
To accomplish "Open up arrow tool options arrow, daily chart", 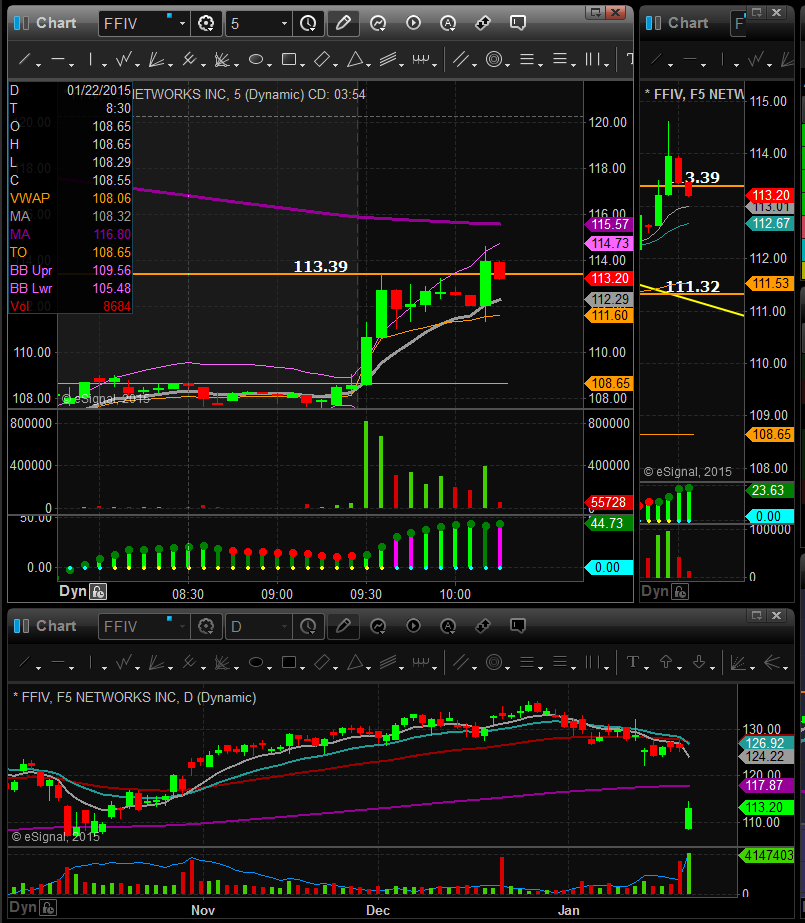I will 680,668.
